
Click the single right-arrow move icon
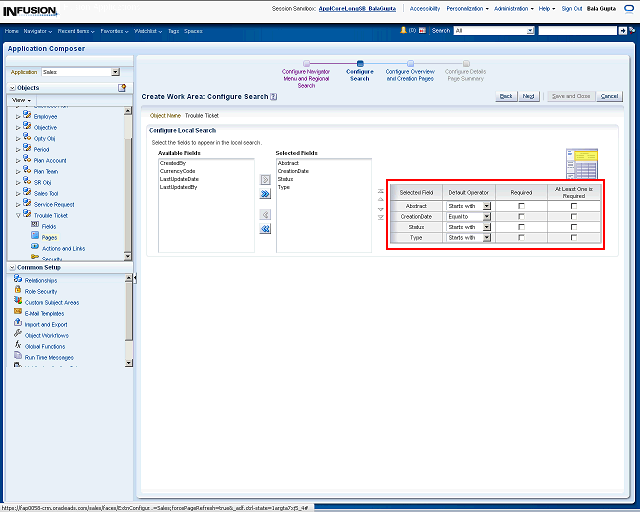pyautogui.click(x=265, y=179)
